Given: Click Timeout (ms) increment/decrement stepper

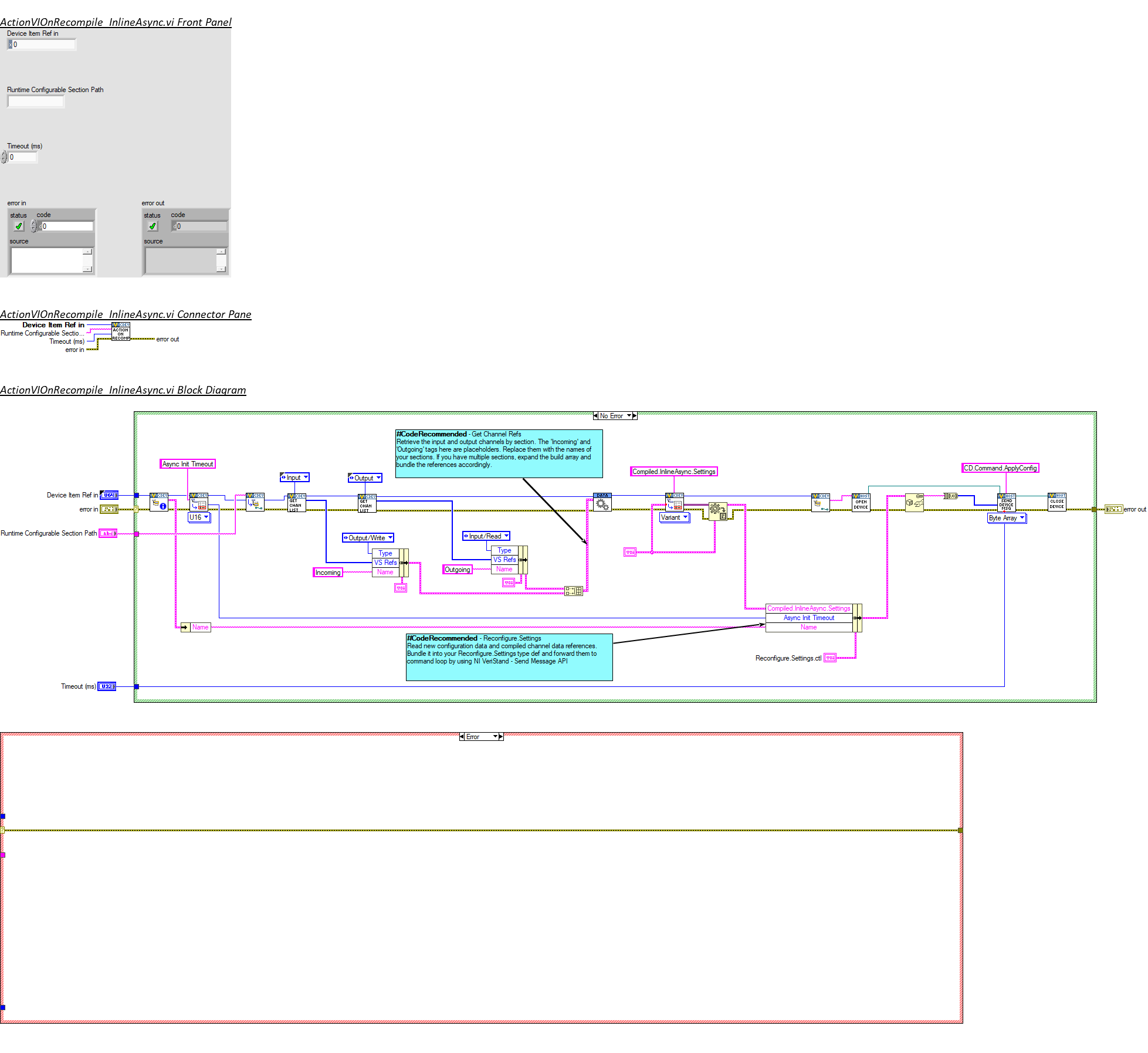Looking at the screenshot, I should 4,157.
